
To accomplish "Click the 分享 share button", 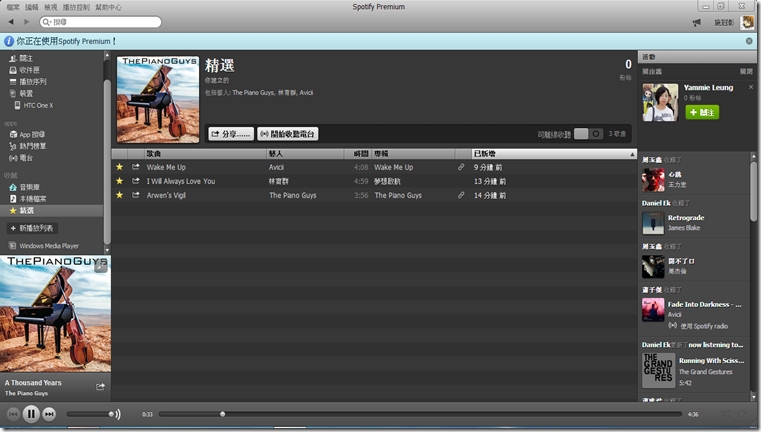I will pos(231,134).
